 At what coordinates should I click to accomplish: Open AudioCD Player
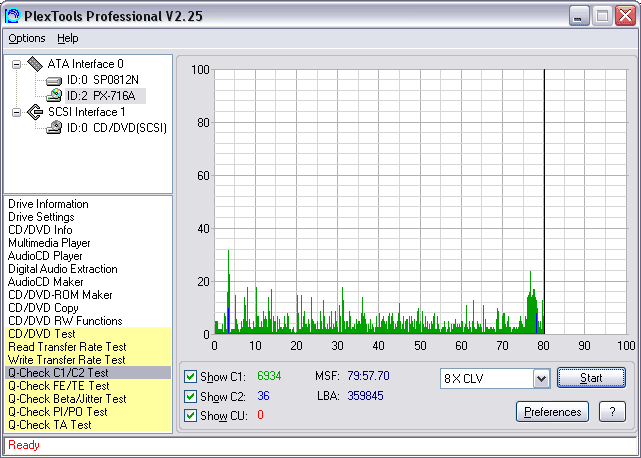45,256
